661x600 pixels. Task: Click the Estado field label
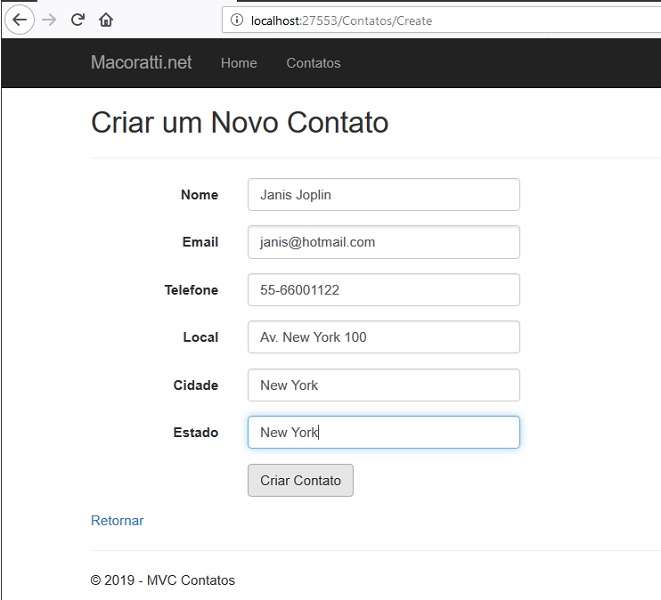coord(196,433)
